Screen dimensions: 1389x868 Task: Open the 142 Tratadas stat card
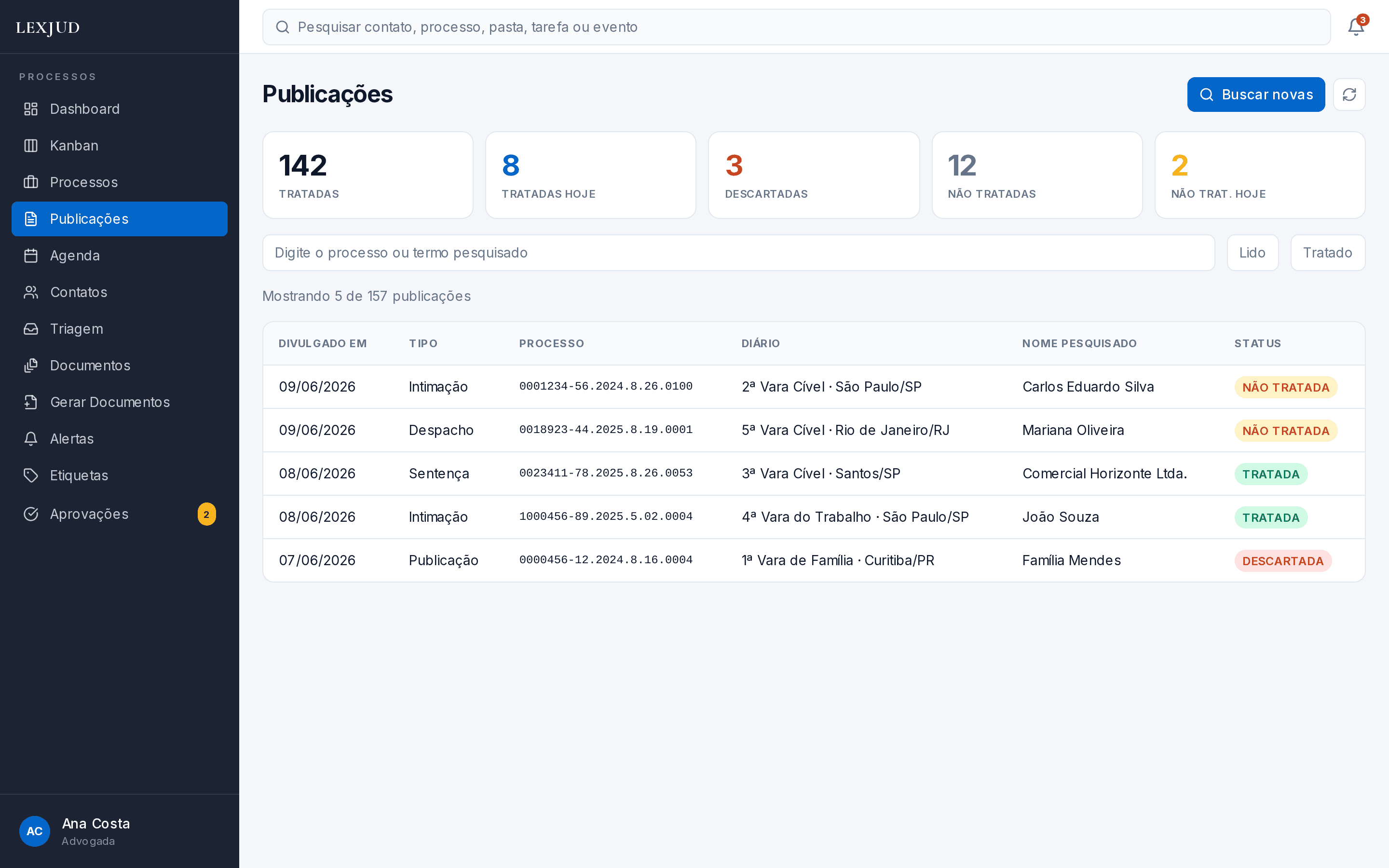(368, 175)
